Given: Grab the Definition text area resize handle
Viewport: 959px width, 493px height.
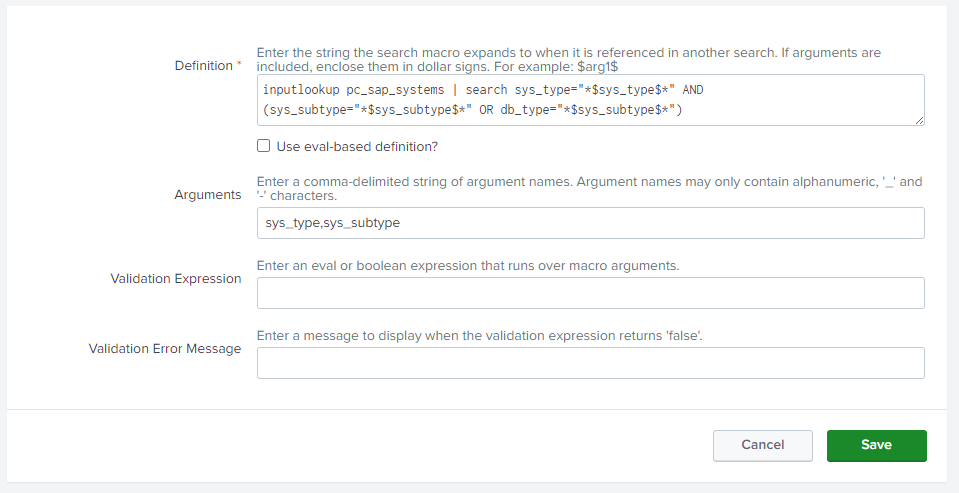Looking at the screenshot, I should click(918, 119).
